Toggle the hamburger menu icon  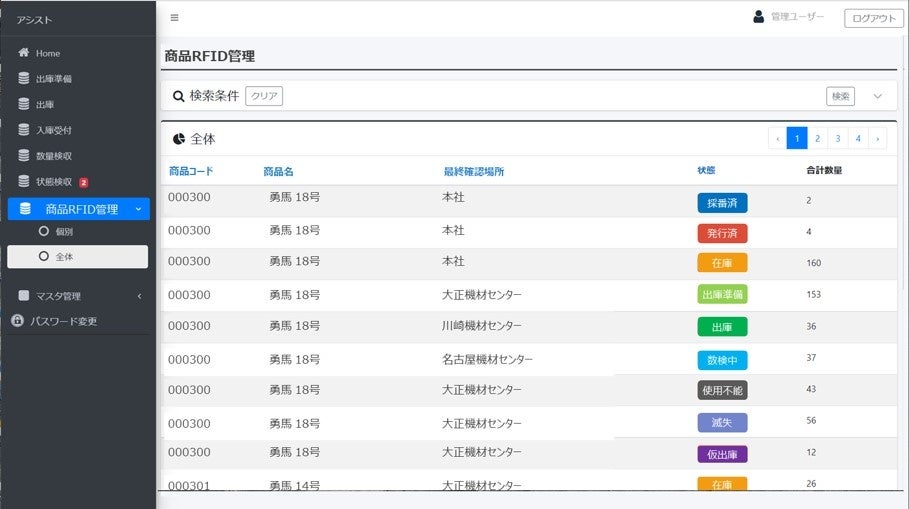click(x=175, y=17)
